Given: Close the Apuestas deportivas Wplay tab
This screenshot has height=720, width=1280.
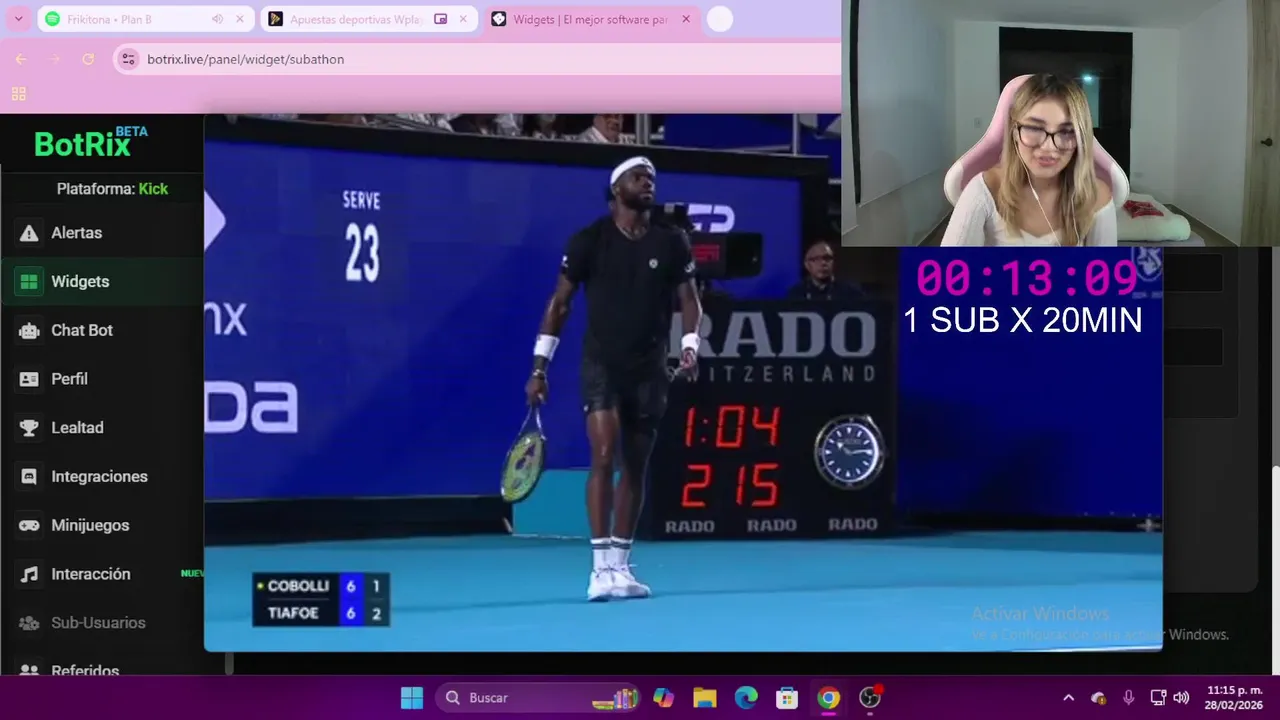Looking at the screenshot, I should 463,19.
